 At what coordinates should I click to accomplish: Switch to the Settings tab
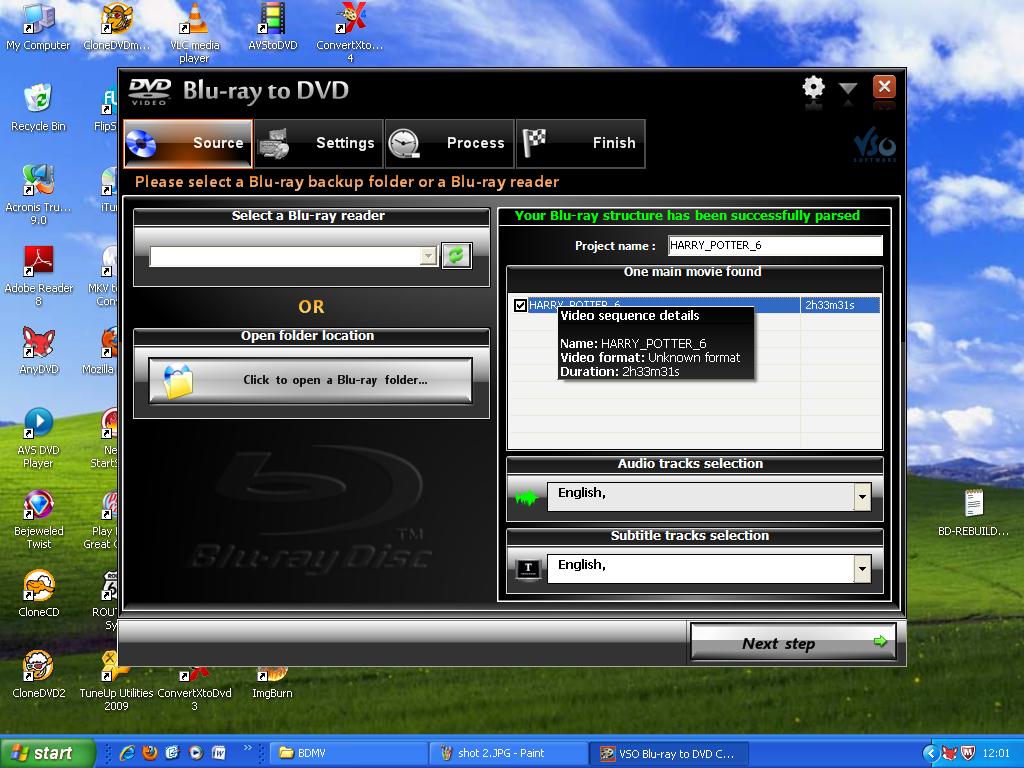tap(319, 143)
